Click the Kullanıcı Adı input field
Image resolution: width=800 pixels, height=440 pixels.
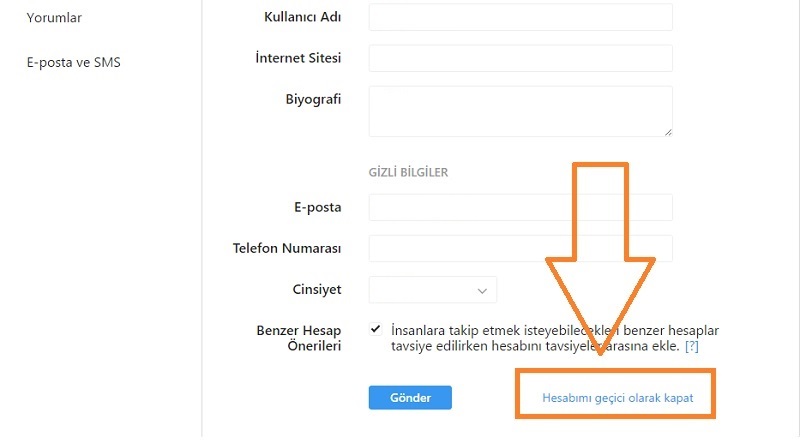click(520, 17)
